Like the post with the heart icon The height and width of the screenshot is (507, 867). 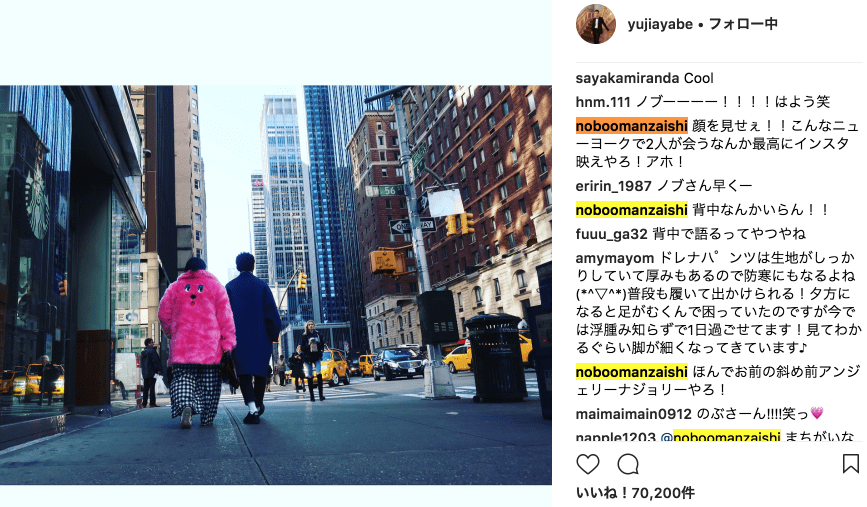[588, 464]
